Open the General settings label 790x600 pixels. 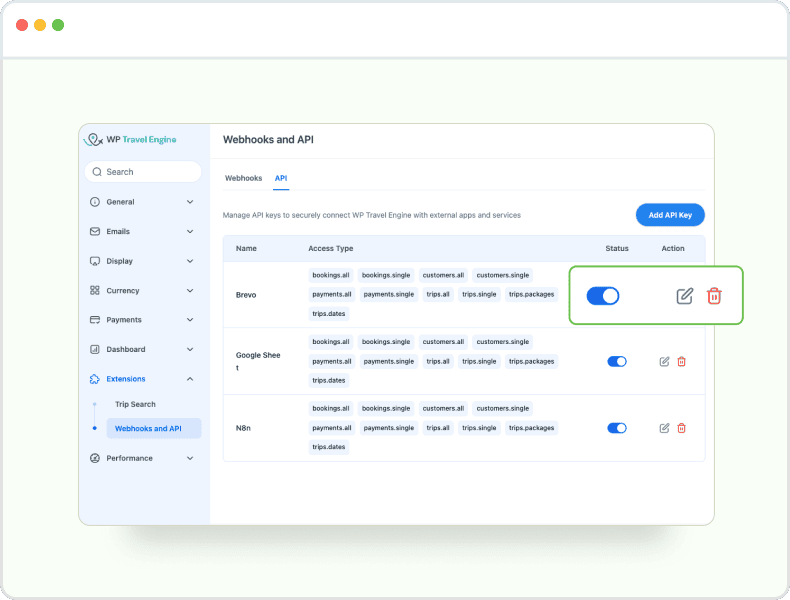[x=120, y=202]
